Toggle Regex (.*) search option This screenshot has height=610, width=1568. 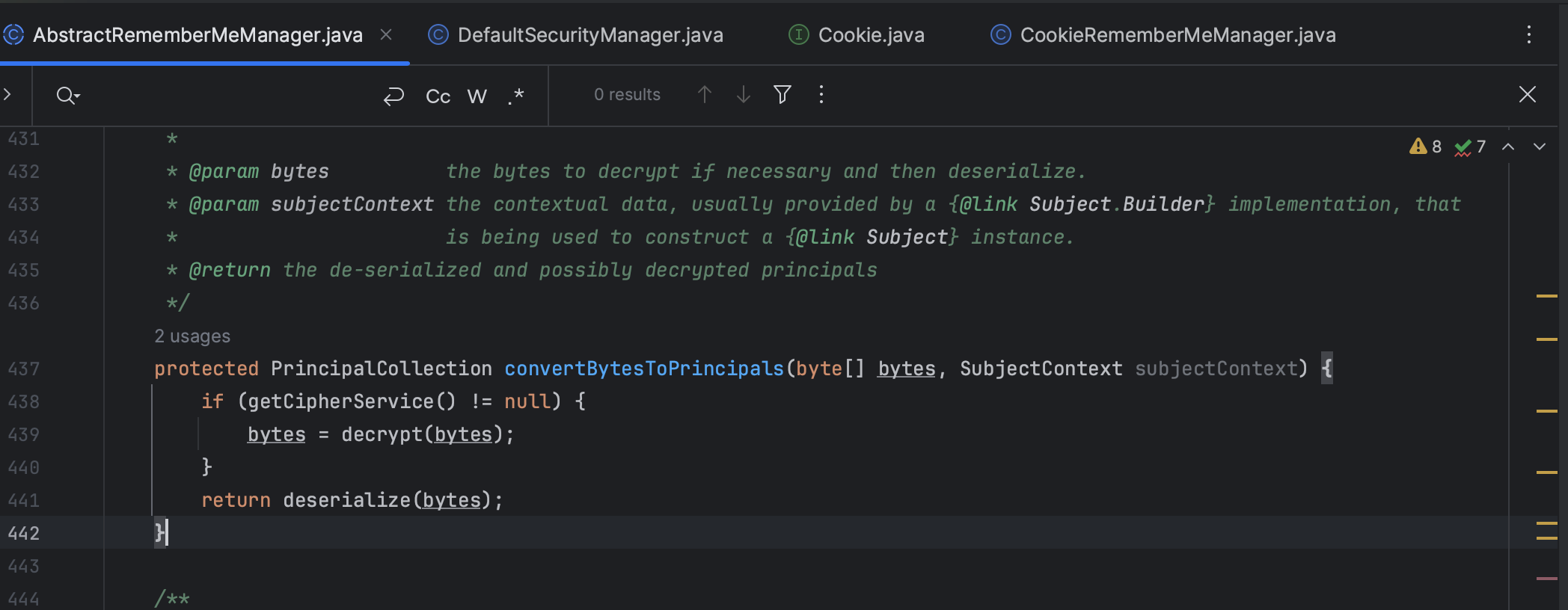[516, 96]
